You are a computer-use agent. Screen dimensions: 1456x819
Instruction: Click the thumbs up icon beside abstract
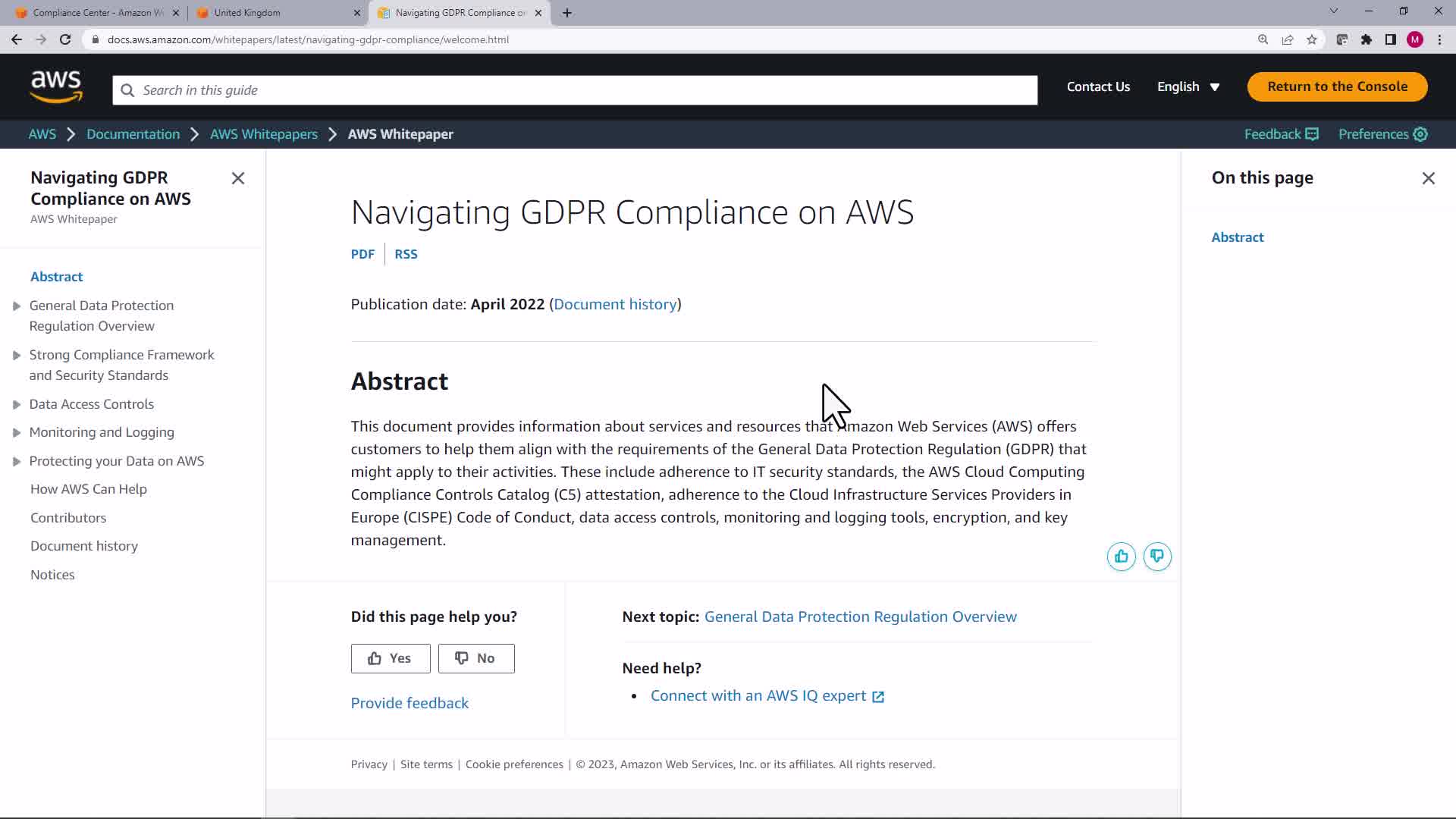pos(1121,557)
